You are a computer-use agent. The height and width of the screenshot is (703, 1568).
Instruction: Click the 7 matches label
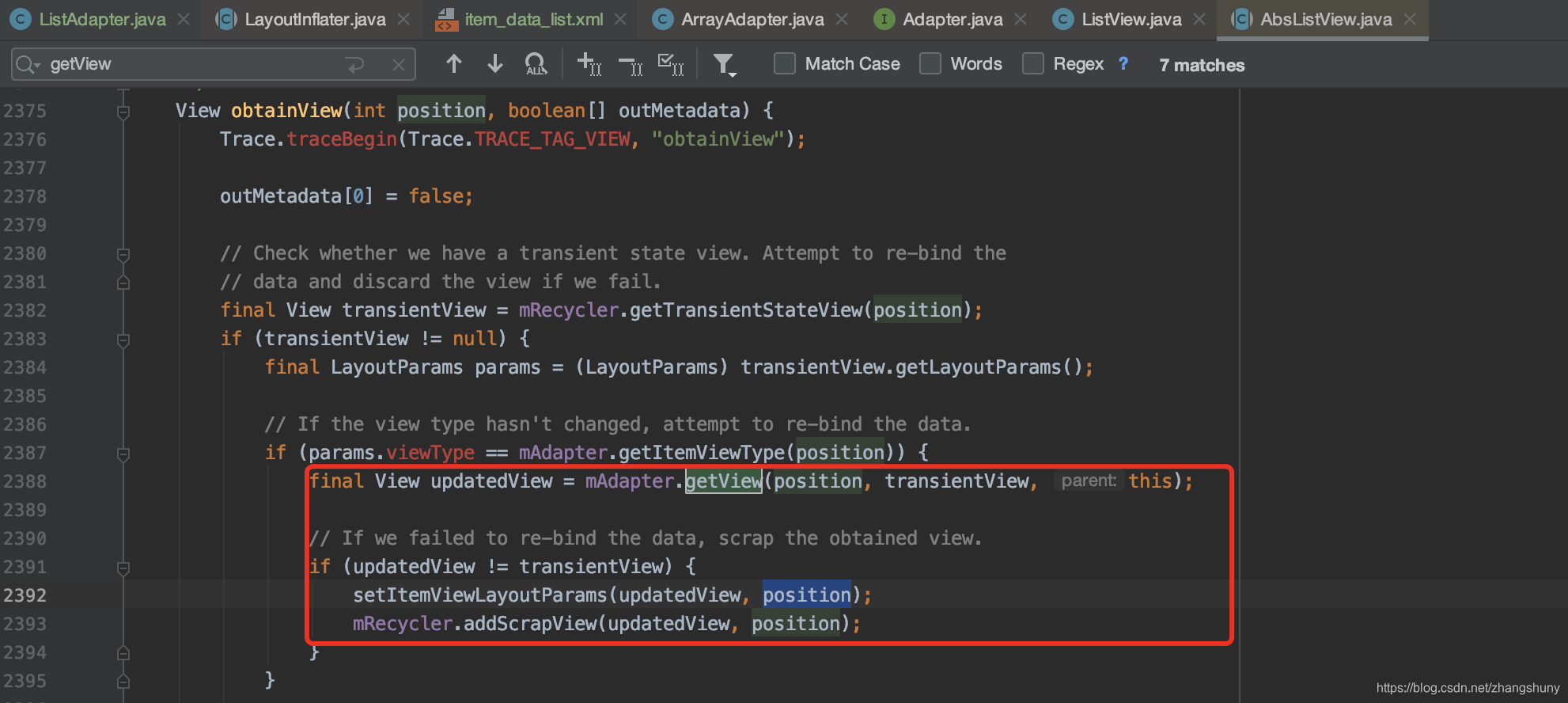(x=1202, y=65)
